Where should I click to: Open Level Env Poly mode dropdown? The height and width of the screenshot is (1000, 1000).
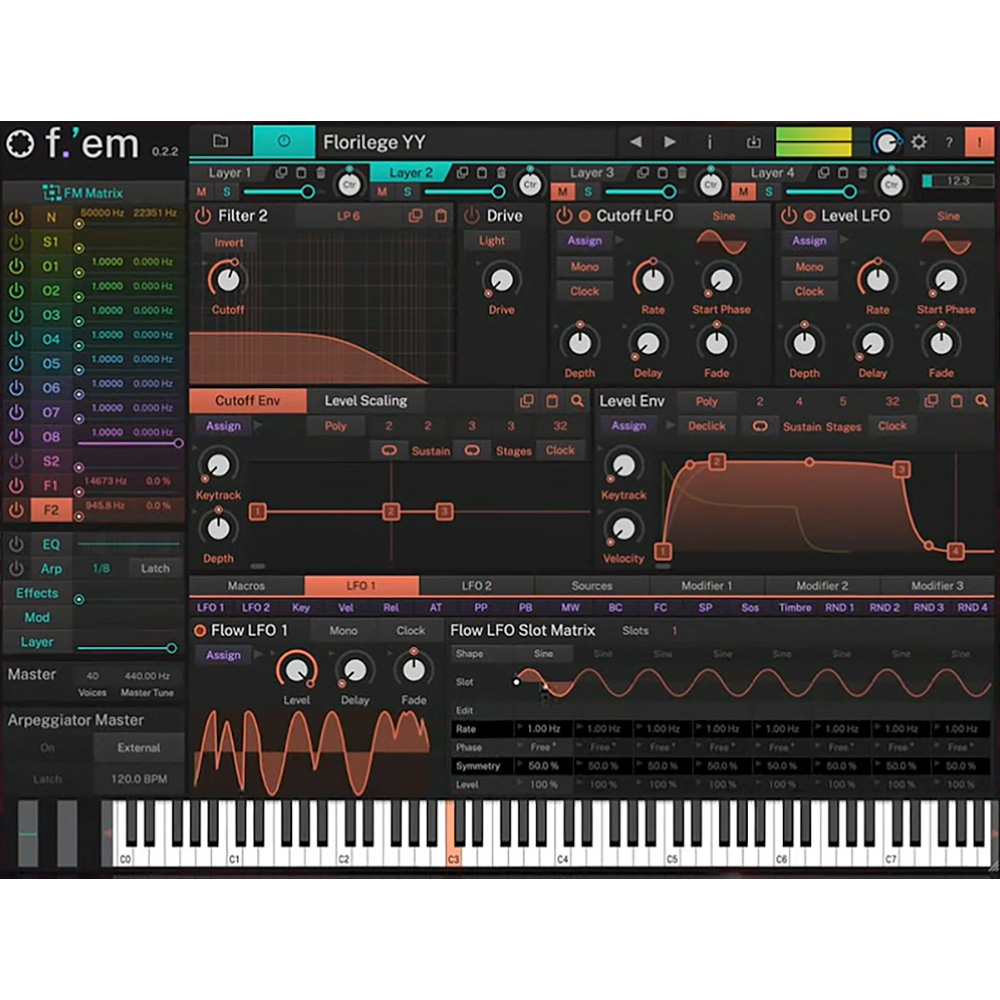[x=707, y=401]
